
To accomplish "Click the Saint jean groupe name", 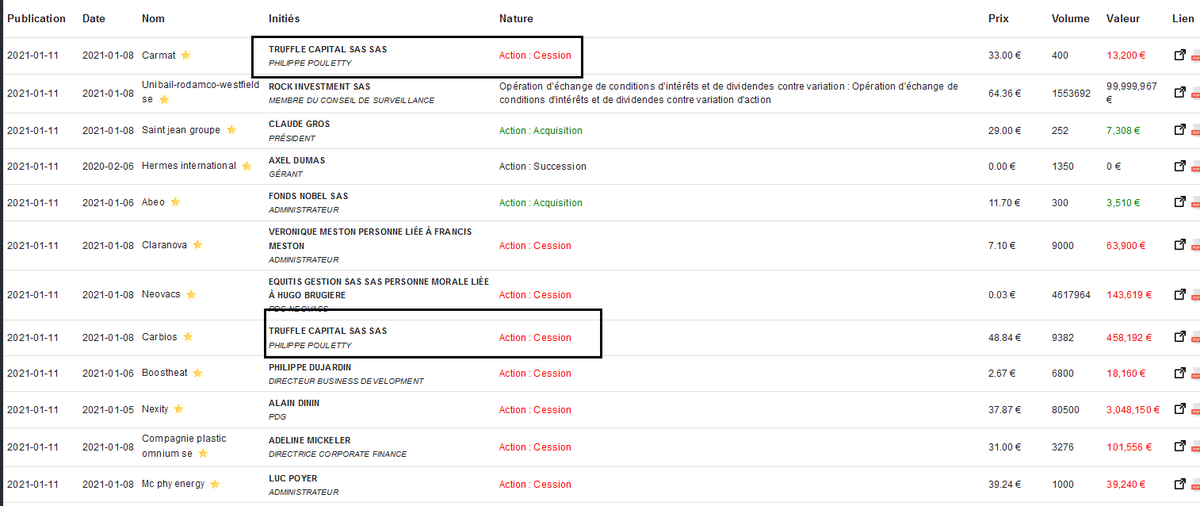I will point(183,130).
